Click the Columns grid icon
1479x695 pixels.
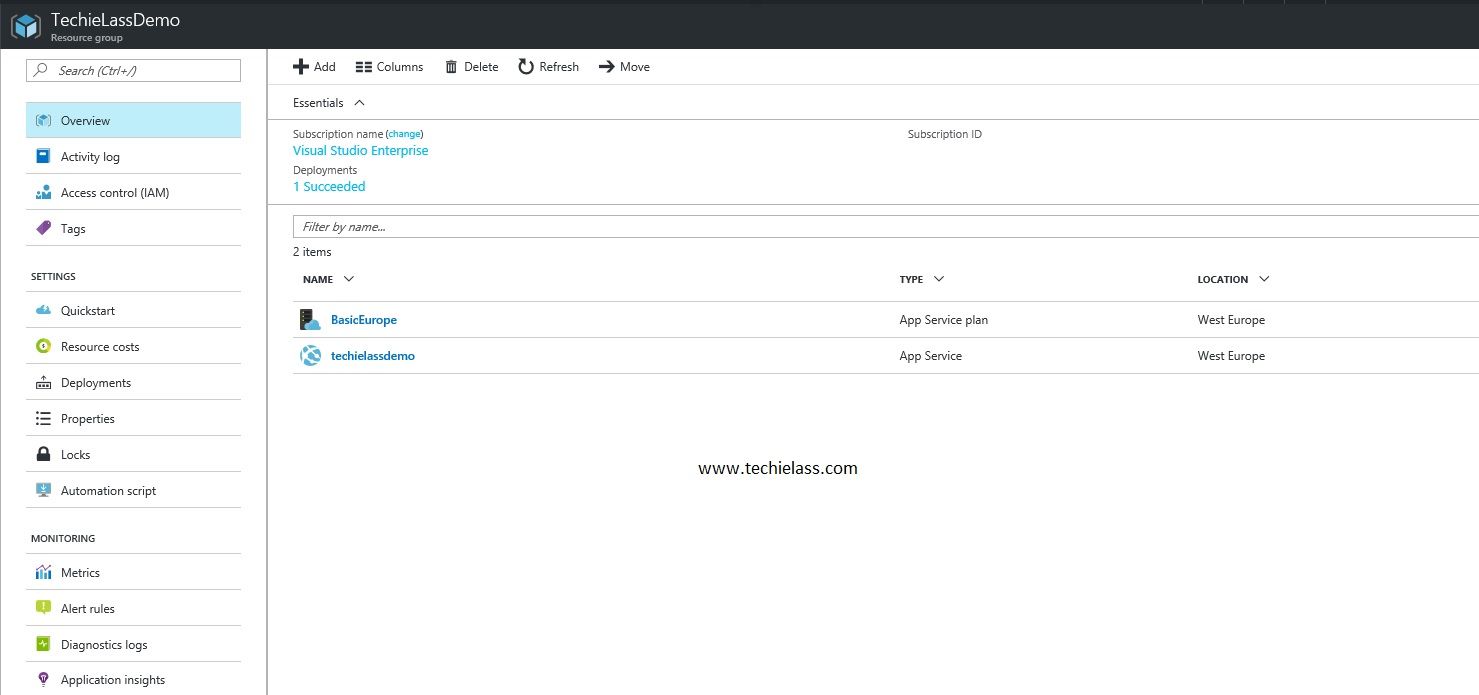[x=363, y=67]
